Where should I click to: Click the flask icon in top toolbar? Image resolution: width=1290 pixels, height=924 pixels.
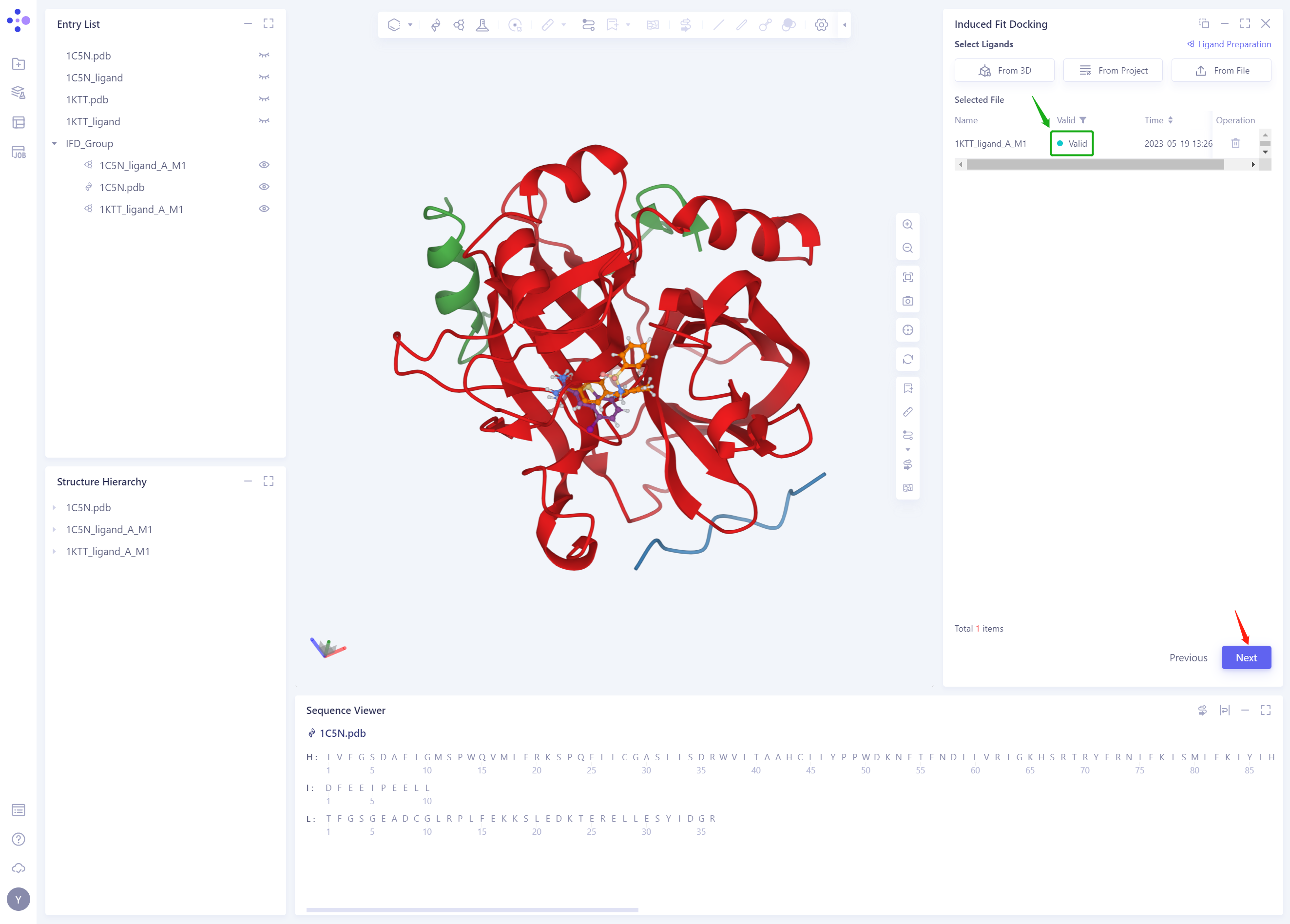[x=482, y=25]
